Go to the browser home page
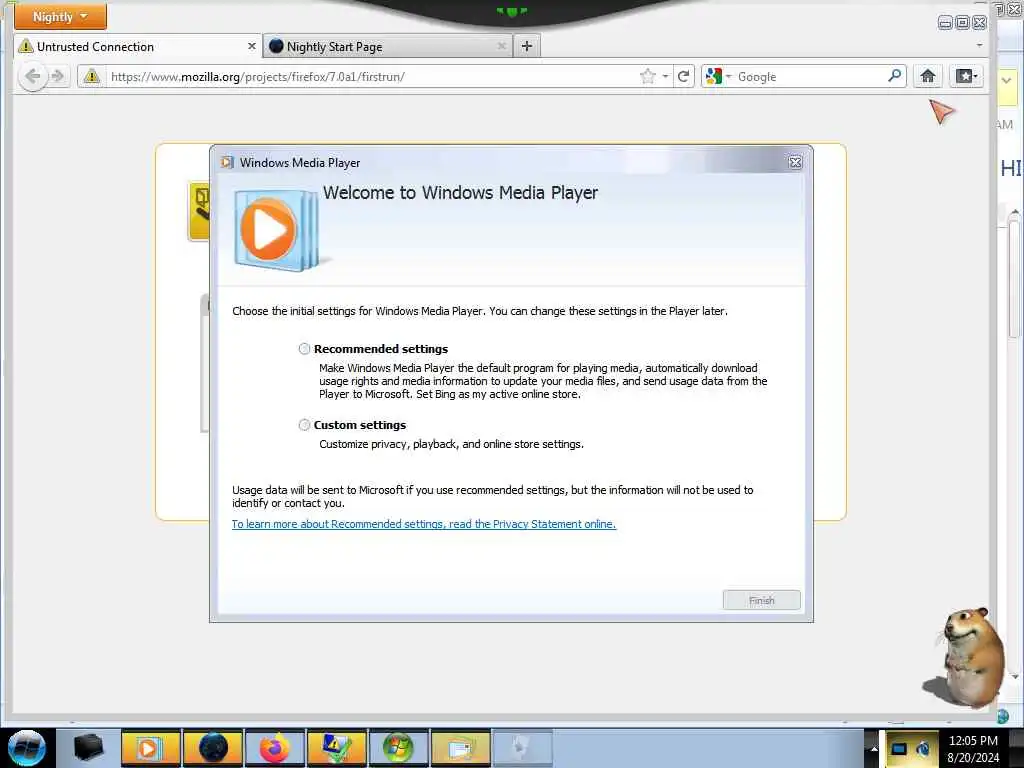Image resolution: width=1024 pixels, height=768 pixels. click(927, 76)
